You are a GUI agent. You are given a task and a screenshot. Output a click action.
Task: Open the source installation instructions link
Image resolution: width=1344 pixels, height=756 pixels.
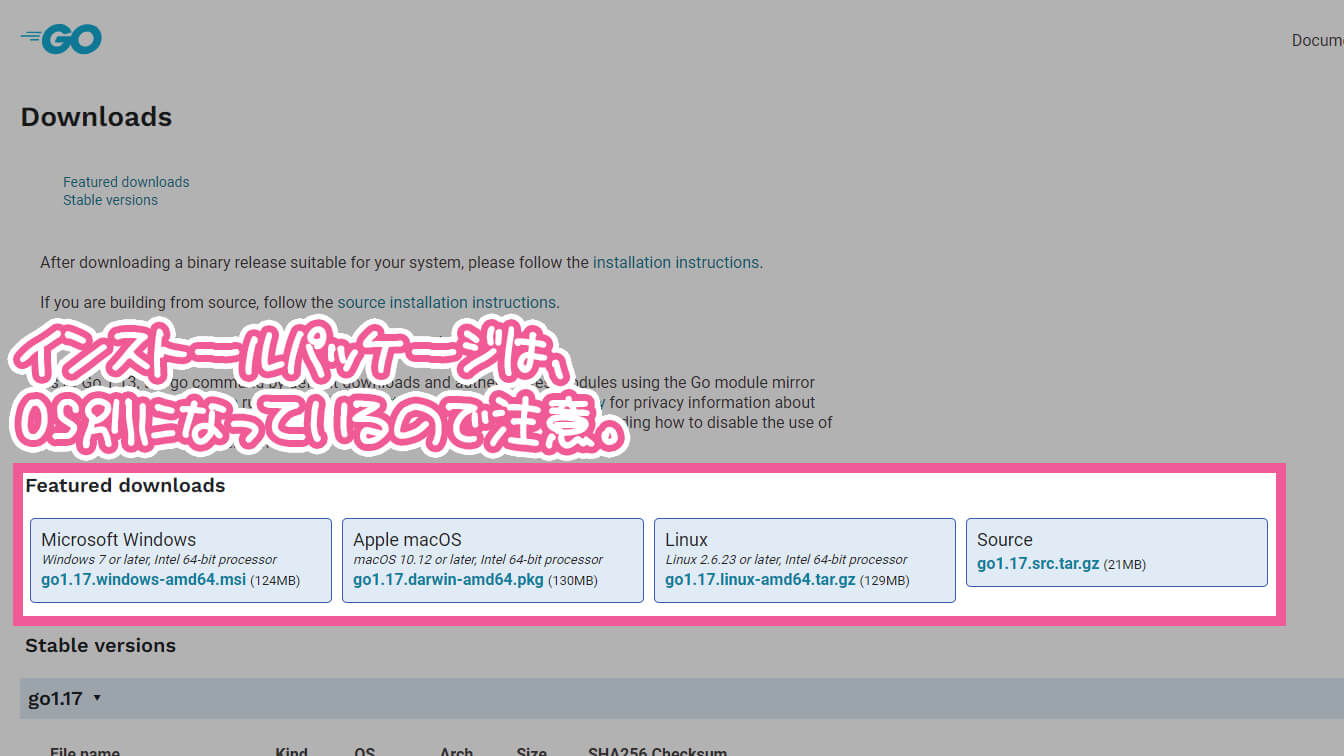click(x=446, y=302)
